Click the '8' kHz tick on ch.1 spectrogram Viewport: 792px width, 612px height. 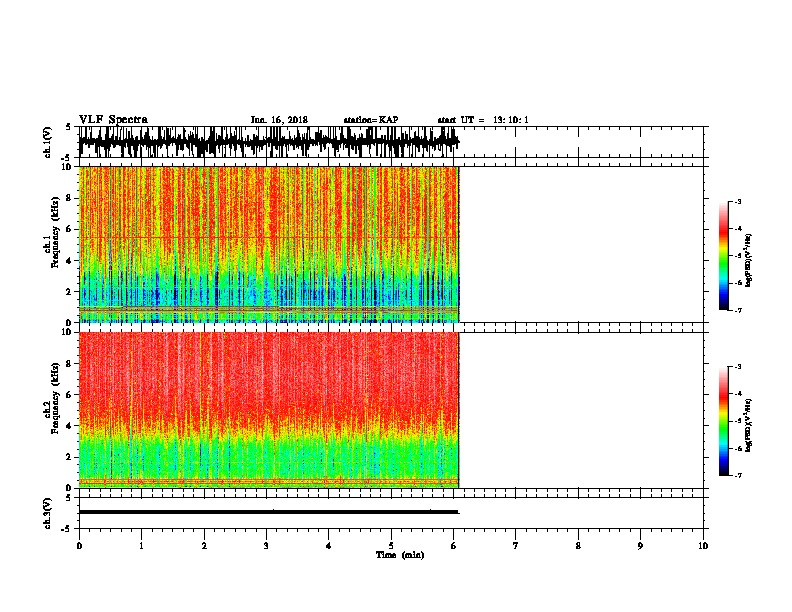click(69, 198)
